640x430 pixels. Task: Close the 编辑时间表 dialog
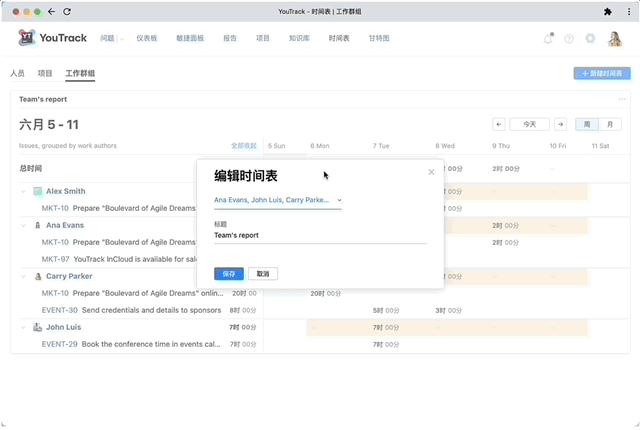pyautogui.click(x=431, y=172)
